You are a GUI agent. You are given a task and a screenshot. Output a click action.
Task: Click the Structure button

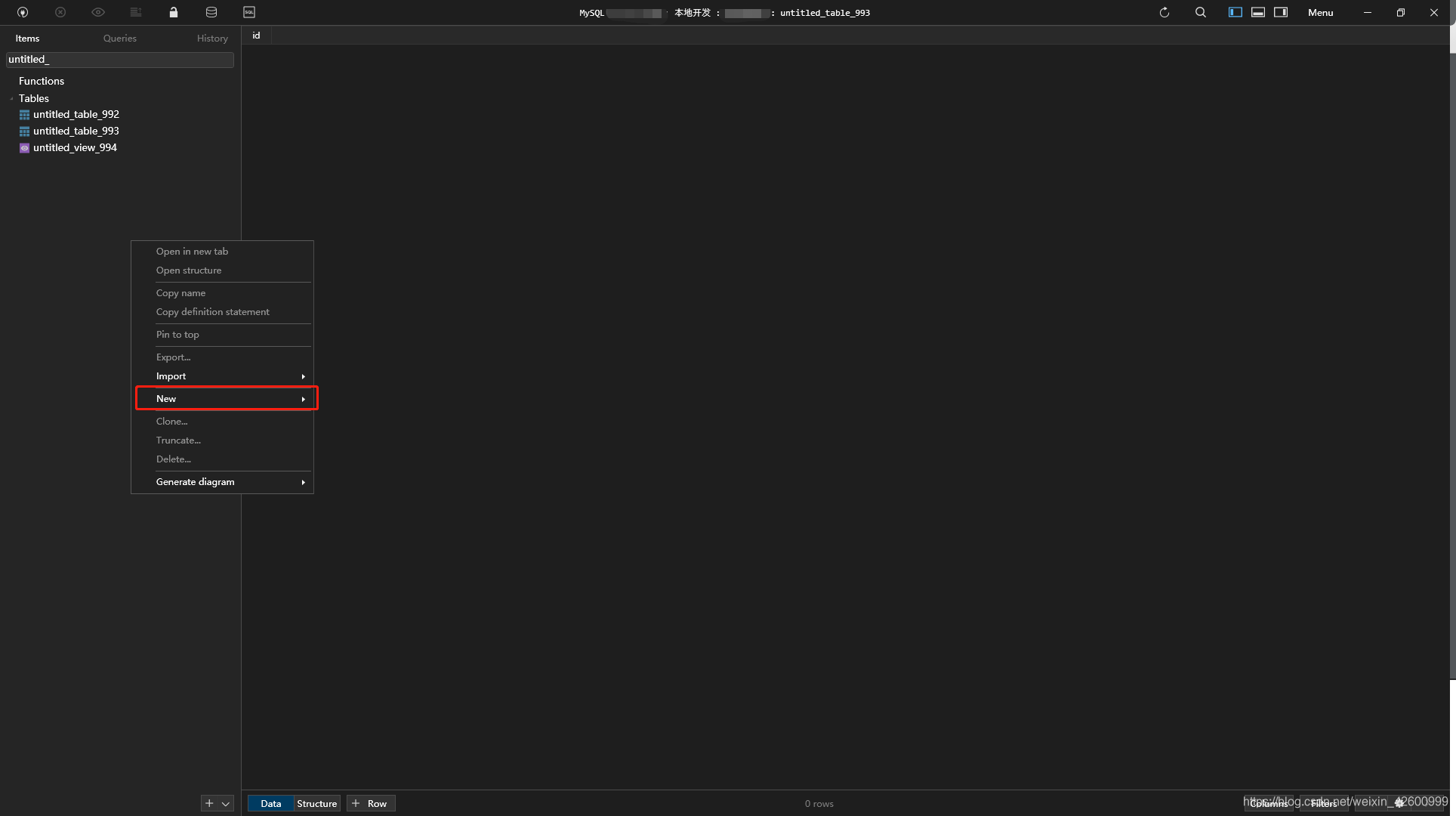pos(316,803)
